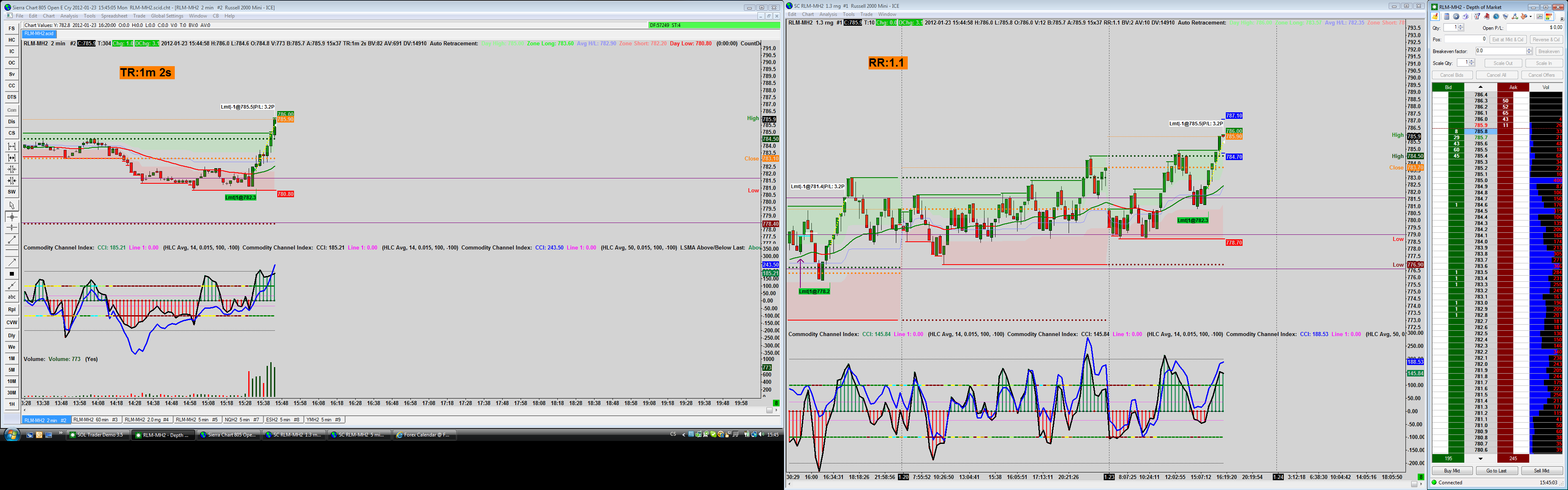Viewport: 1568px width, 490px height.
Task: Open the Analysis menu in Sierra Chart
Action: coord(69,16)
